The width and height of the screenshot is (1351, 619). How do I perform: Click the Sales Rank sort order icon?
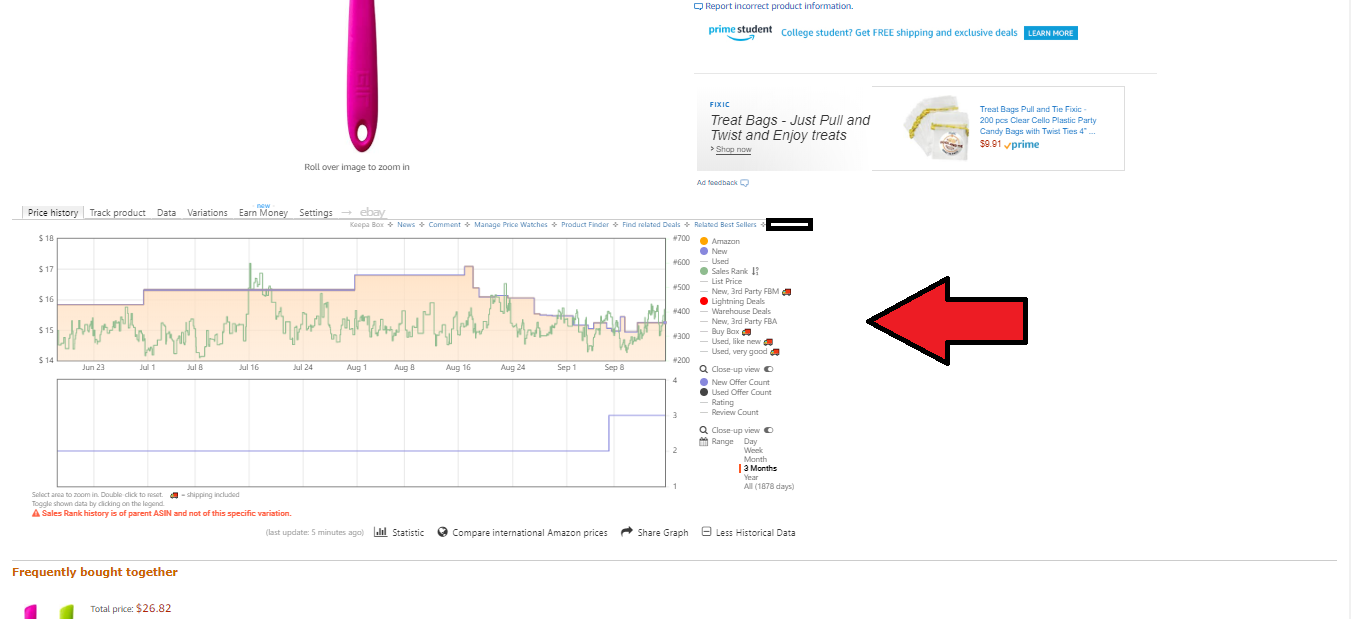755,271
